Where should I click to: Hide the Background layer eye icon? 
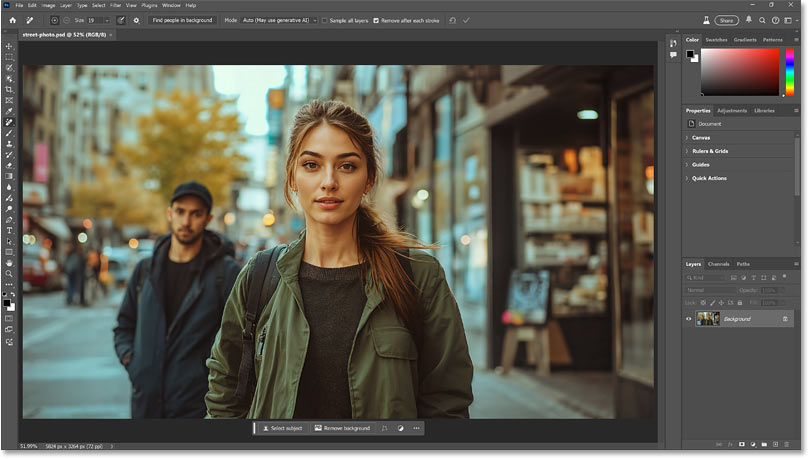click(688, 319)
